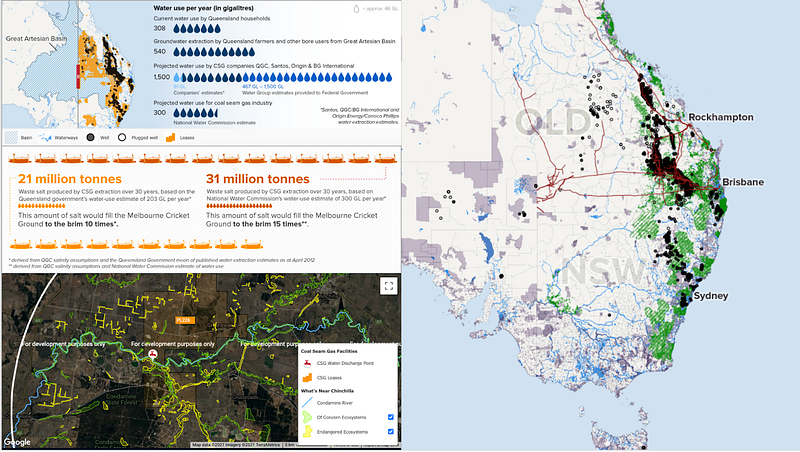This screenshot has width=800, height=452.
Task: Click the Condamine River blue line legend icon
Action: tap(307, 403)
